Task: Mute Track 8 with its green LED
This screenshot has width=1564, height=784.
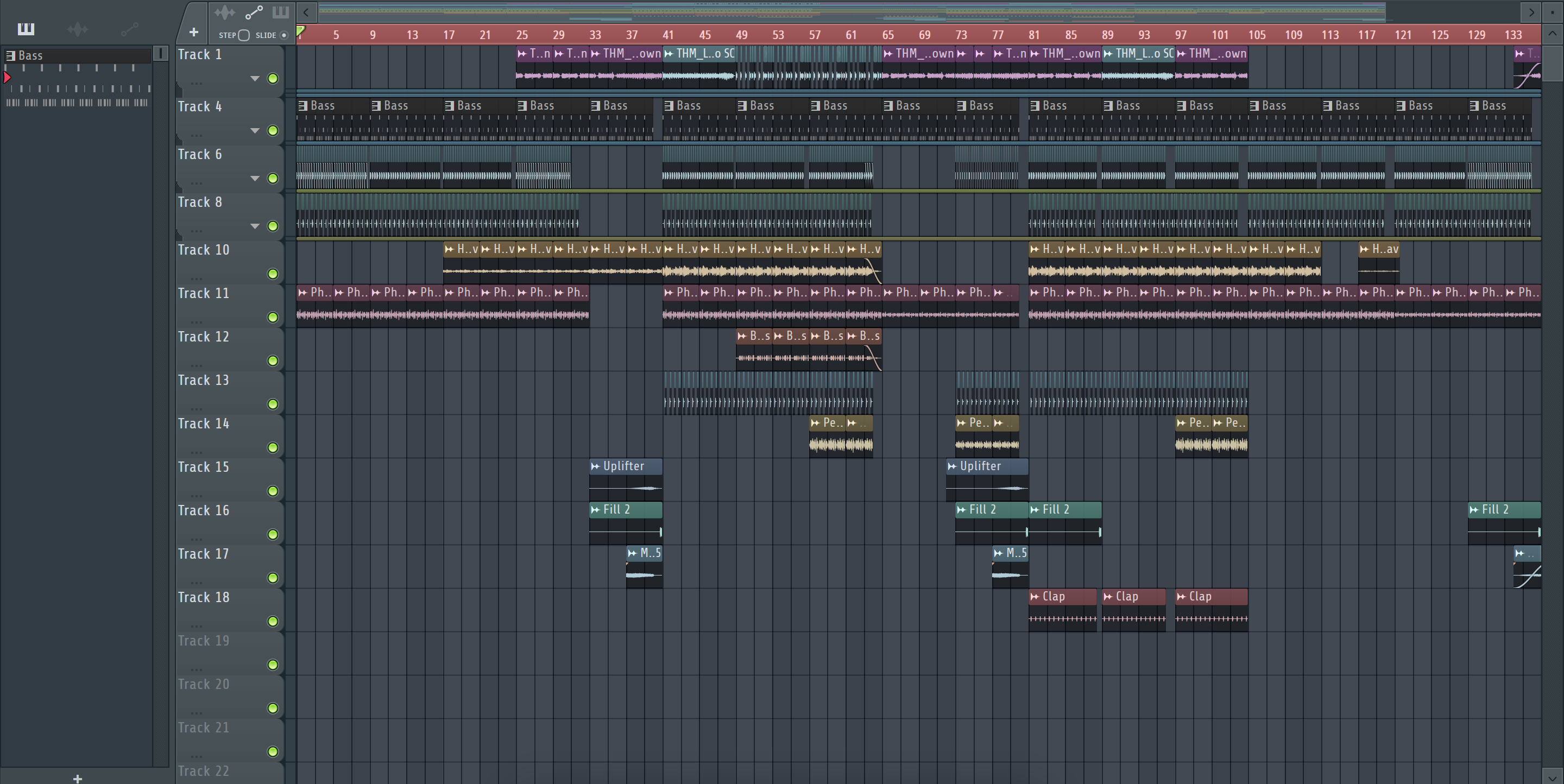Action: click(x=273, y=226)
